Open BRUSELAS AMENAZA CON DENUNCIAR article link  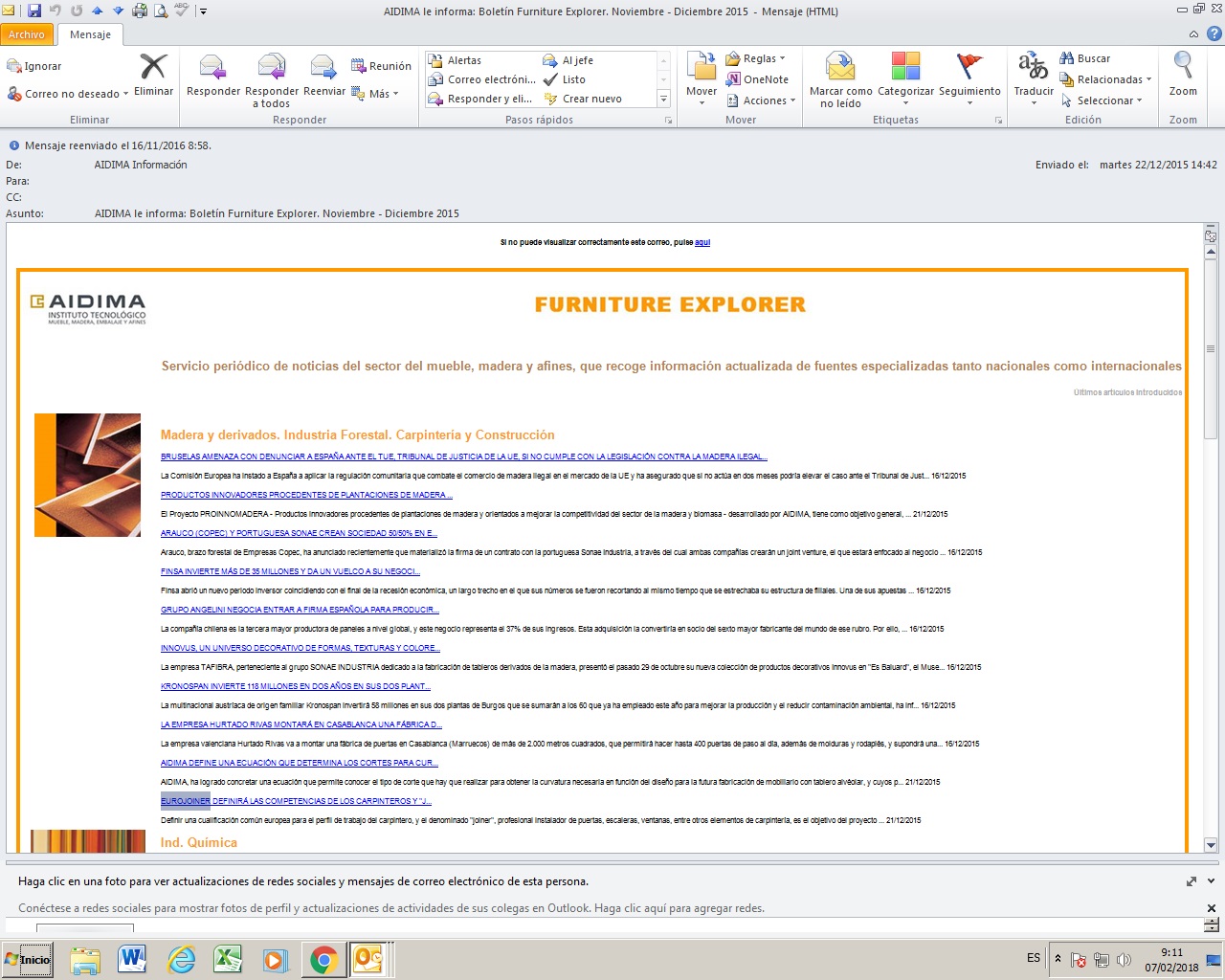[x=464, y=457]
